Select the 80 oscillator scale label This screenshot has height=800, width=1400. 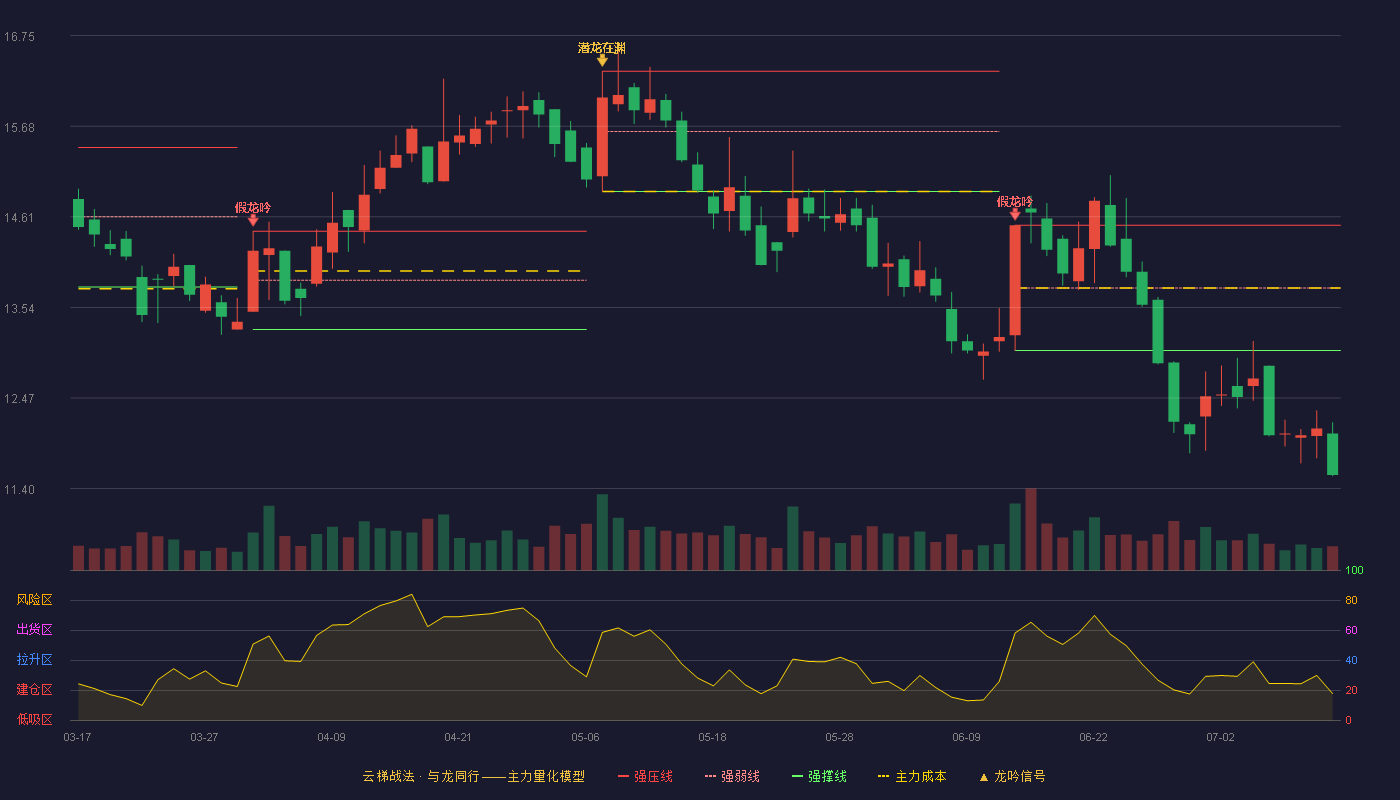click(1351, 600)
